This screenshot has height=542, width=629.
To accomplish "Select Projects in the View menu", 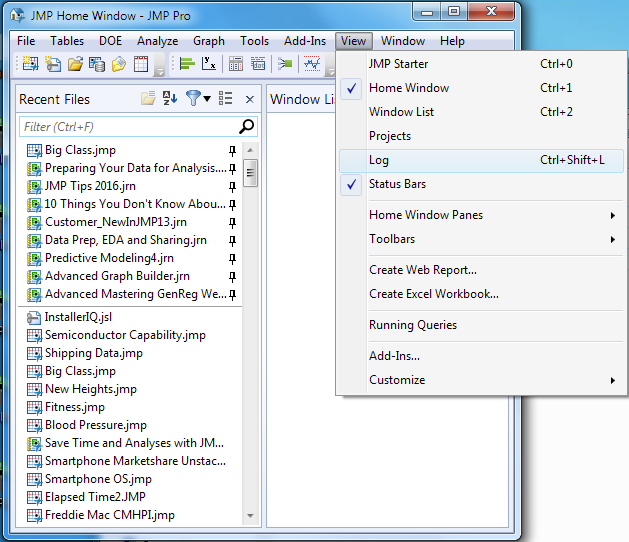I will [481, 136].
